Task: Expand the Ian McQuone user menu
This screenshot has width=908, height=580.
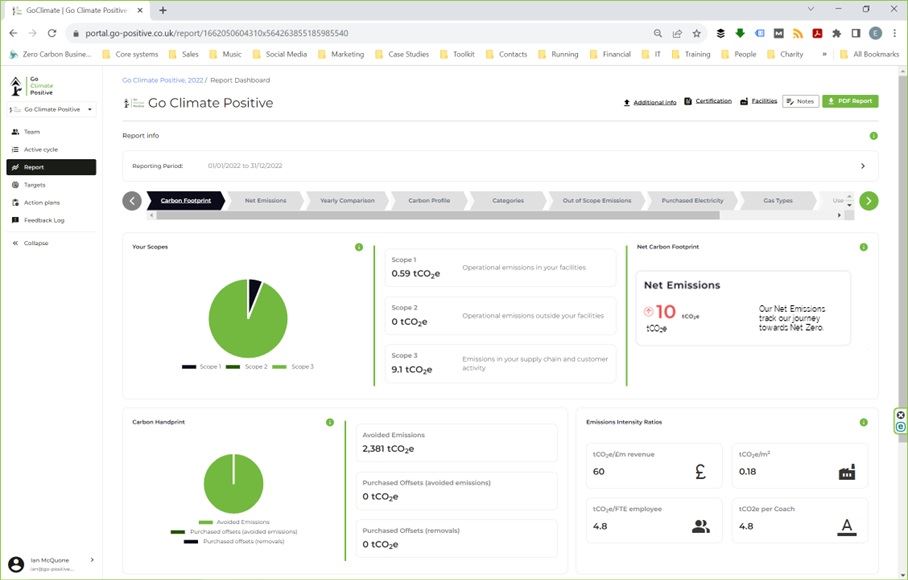Action: (x=92, y=560)
